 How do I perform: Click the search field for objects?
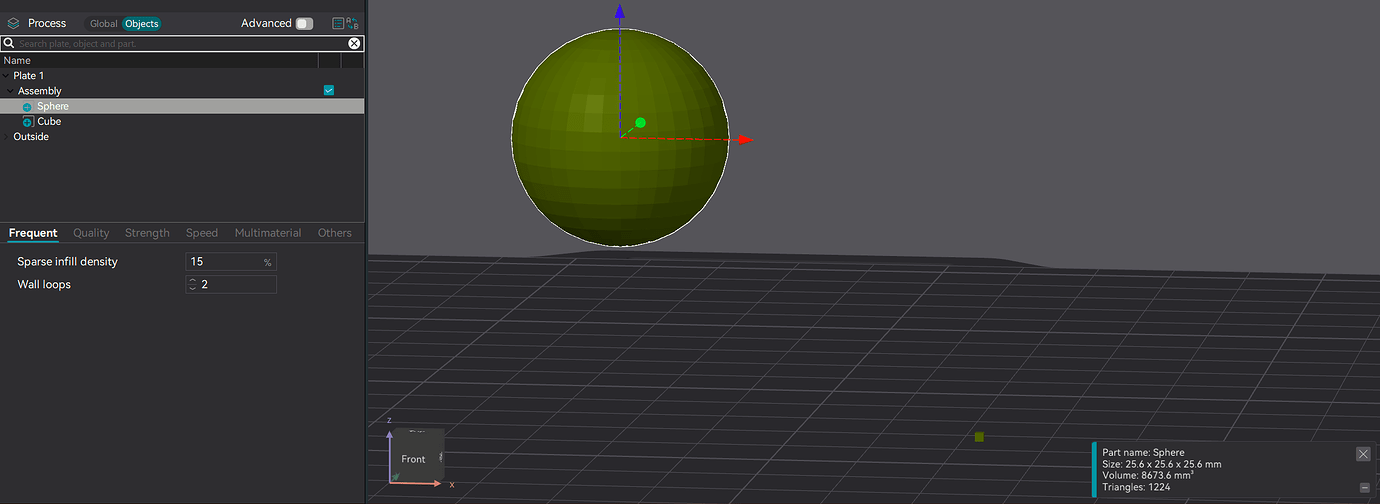tap(182, 44)
